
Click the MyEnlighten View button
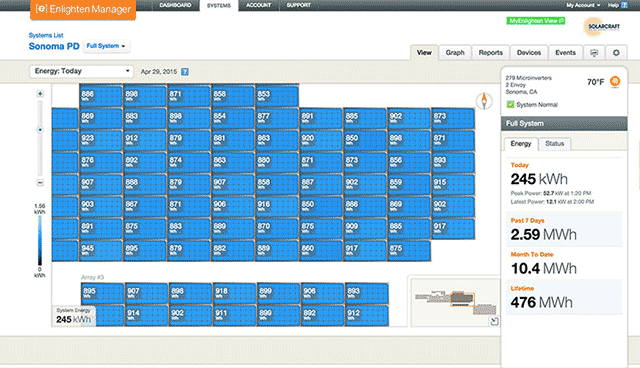[x=536, y=21]
